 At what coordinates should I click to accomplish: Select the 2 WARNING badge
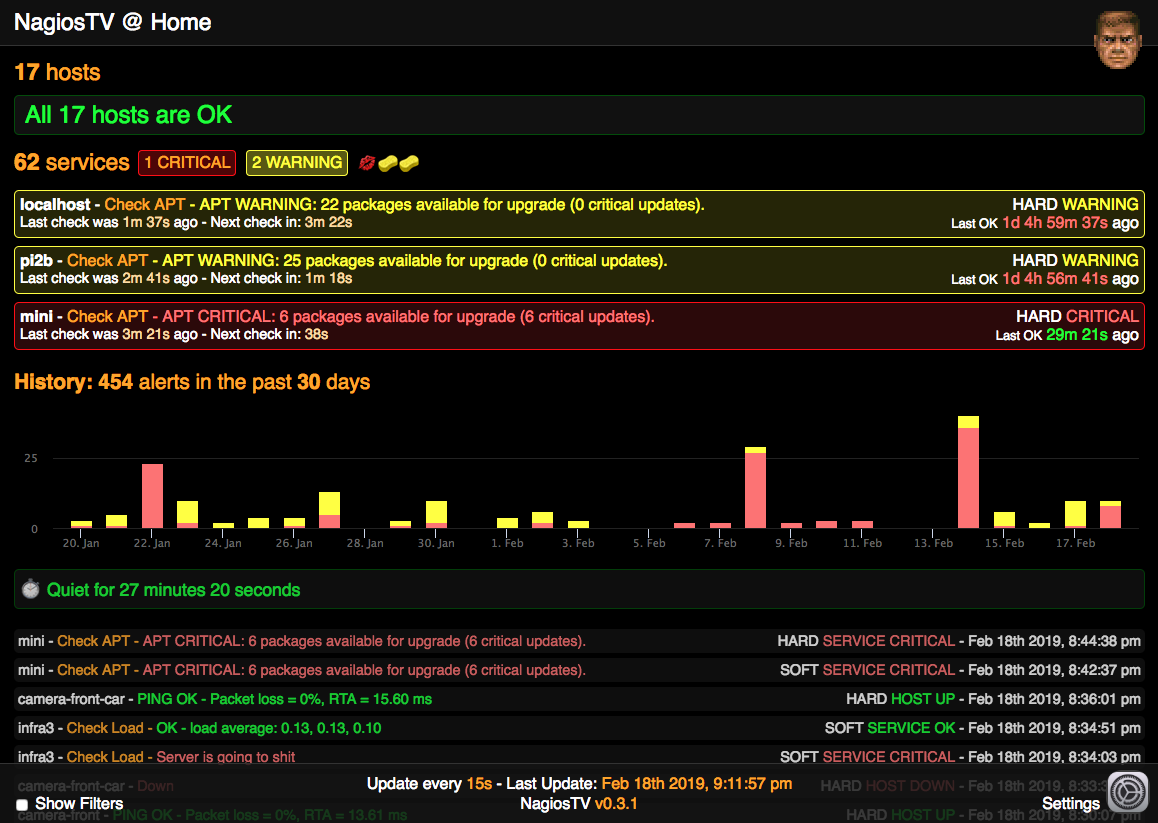pyautogui.click(x=297, y=163)
